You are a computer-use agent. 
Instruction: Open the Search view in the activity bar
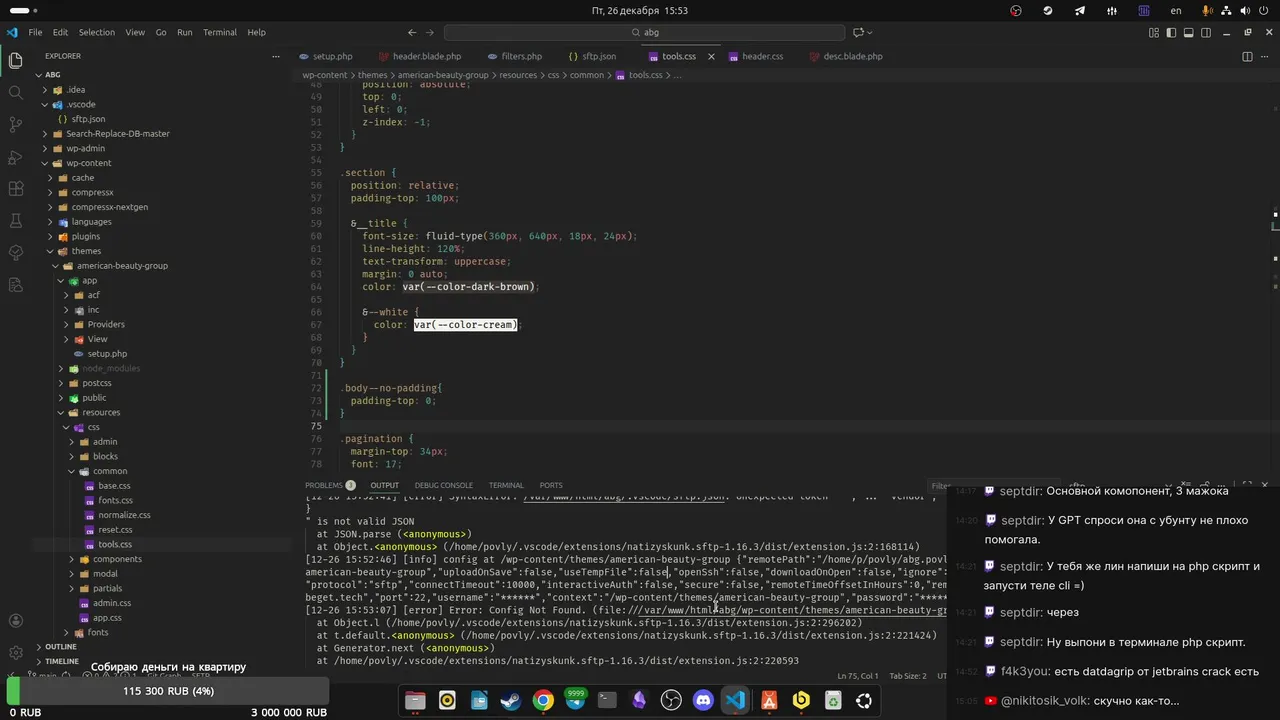(x=15, y=93)
